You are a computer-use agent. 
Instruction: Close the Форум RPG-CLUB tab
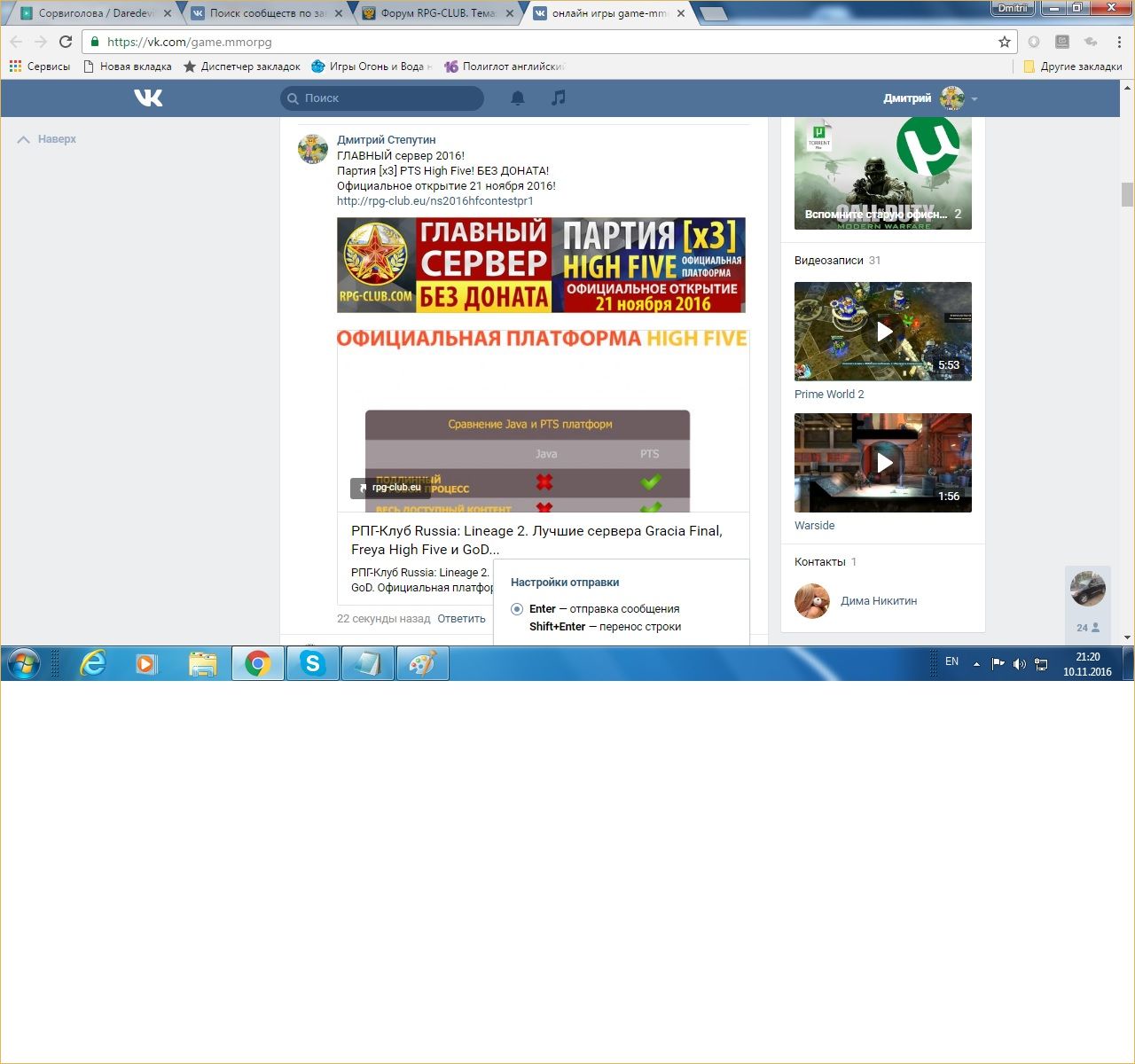(x=509, y=13)
